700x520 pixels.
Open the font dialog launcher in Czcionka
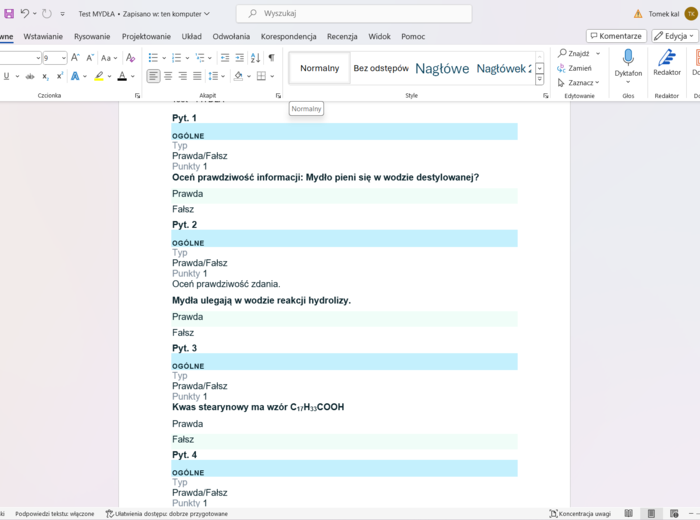click(x=138, y=96)
